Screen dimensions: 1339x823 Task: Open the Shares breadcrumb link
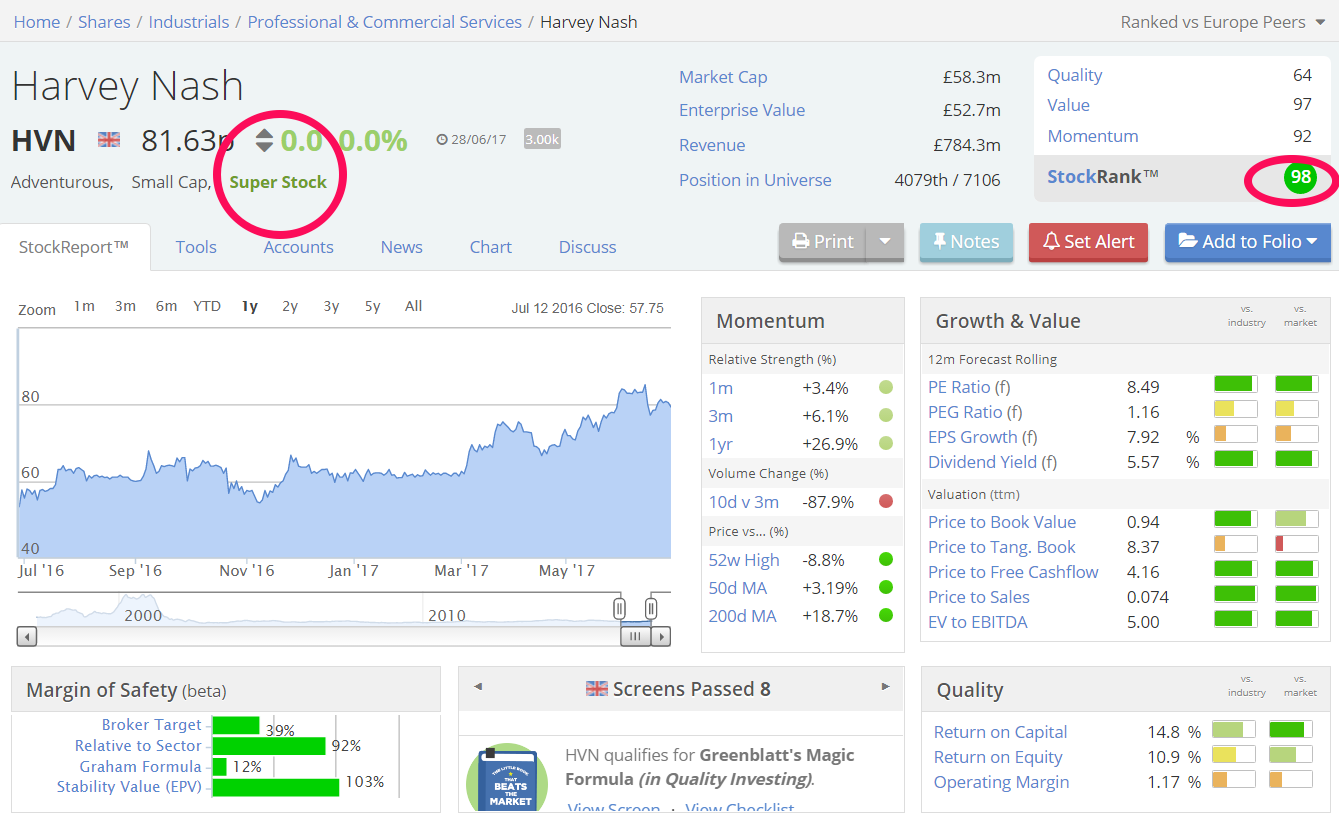coord(105,22)
